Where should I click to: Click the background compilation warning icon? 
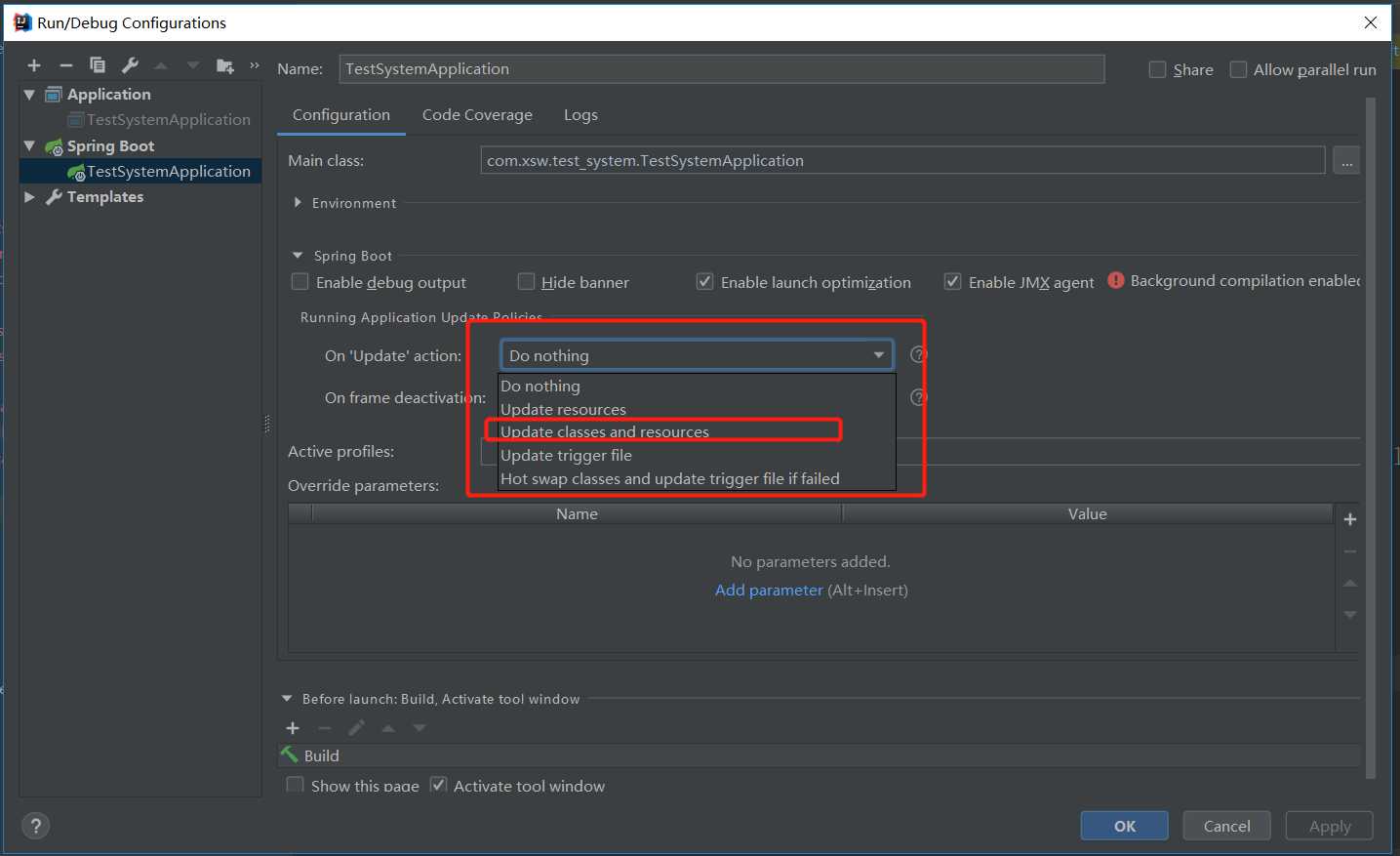coord(1116,280)
